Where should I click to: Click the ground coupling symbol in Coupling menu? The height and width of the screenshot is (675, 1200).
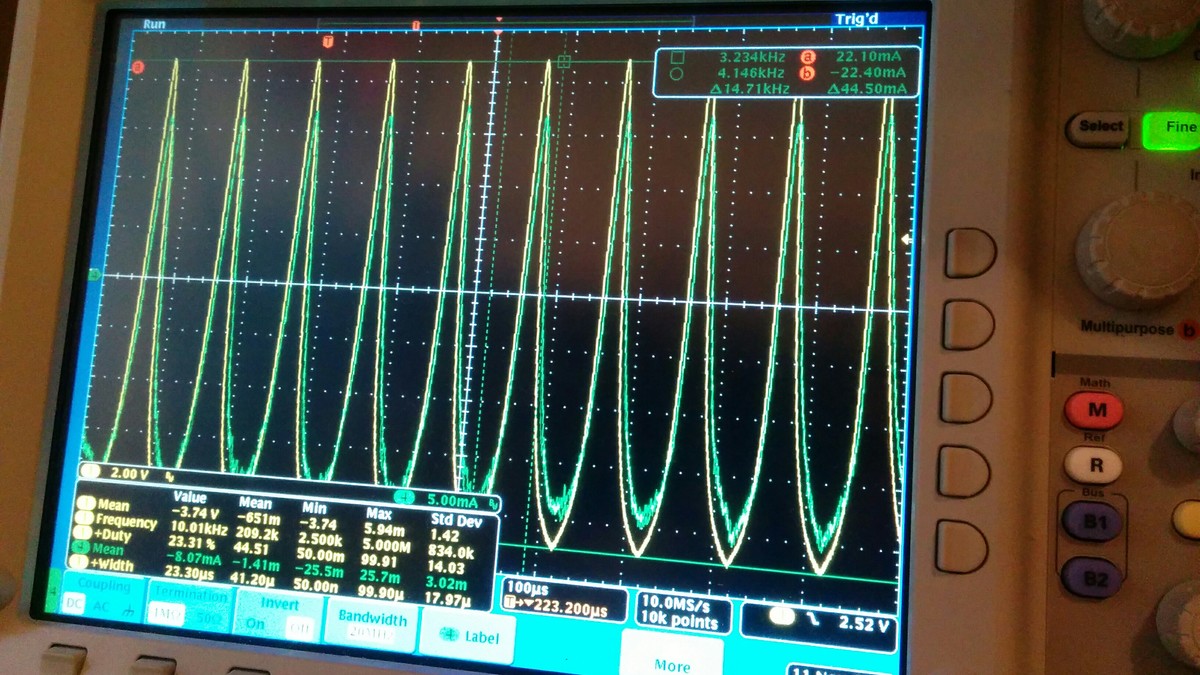pyautogui.click(x=127, y=610)
